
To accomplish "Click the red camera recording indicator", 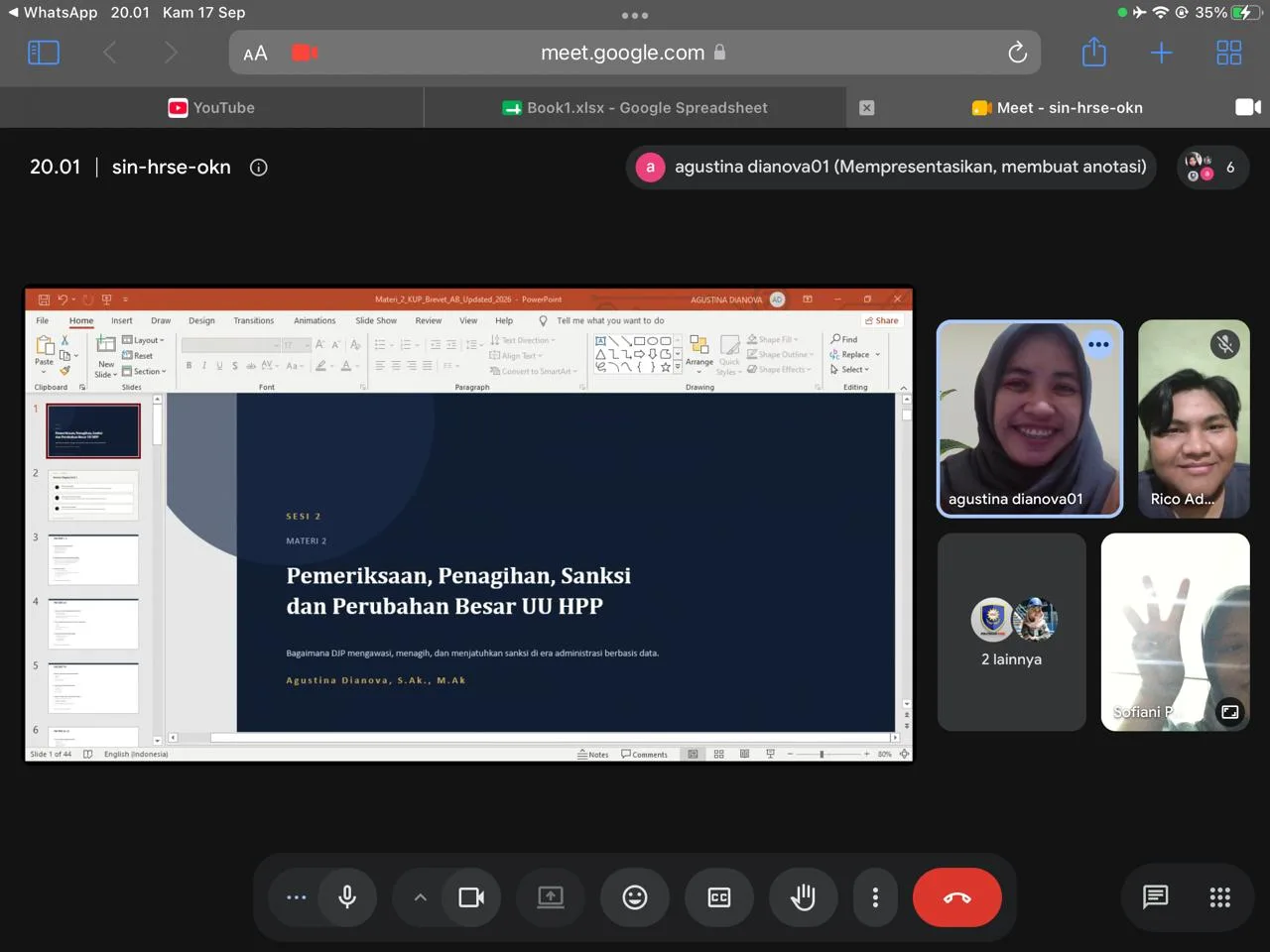I will [305, 53].
